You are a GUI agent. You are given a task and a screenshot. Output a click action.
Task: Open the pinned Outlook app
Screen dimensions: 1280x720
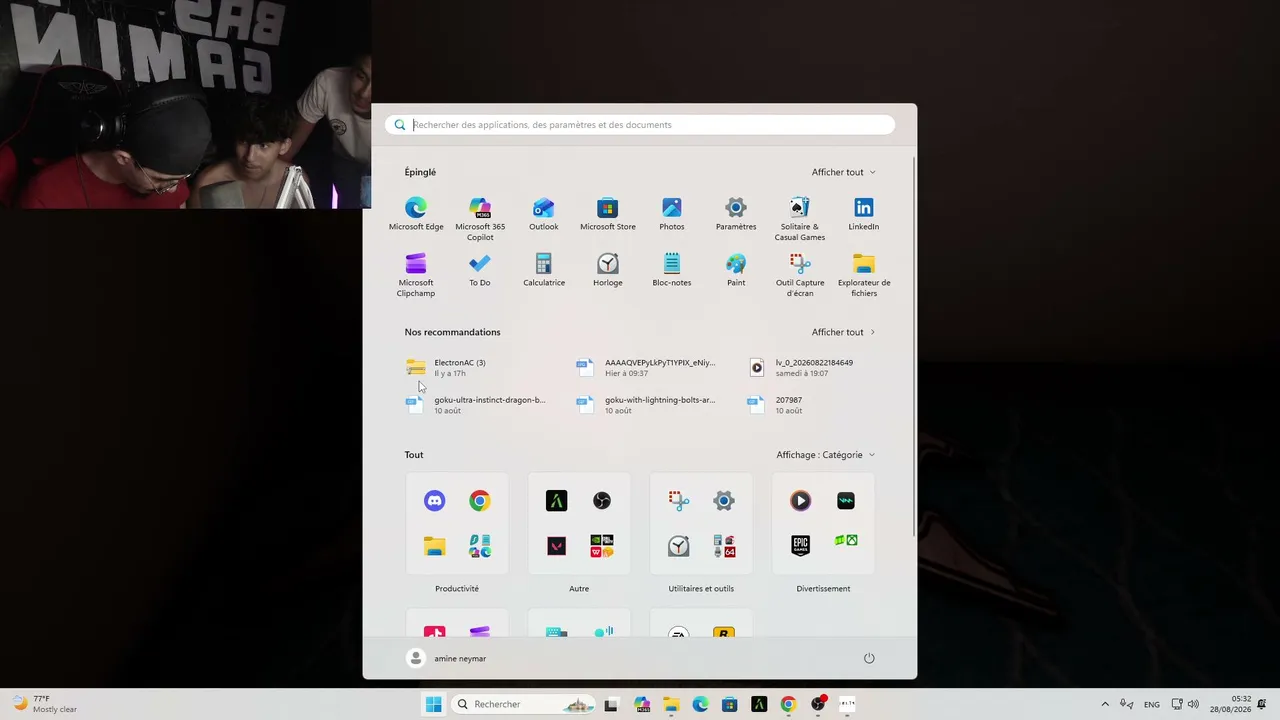tap(544, 214)
